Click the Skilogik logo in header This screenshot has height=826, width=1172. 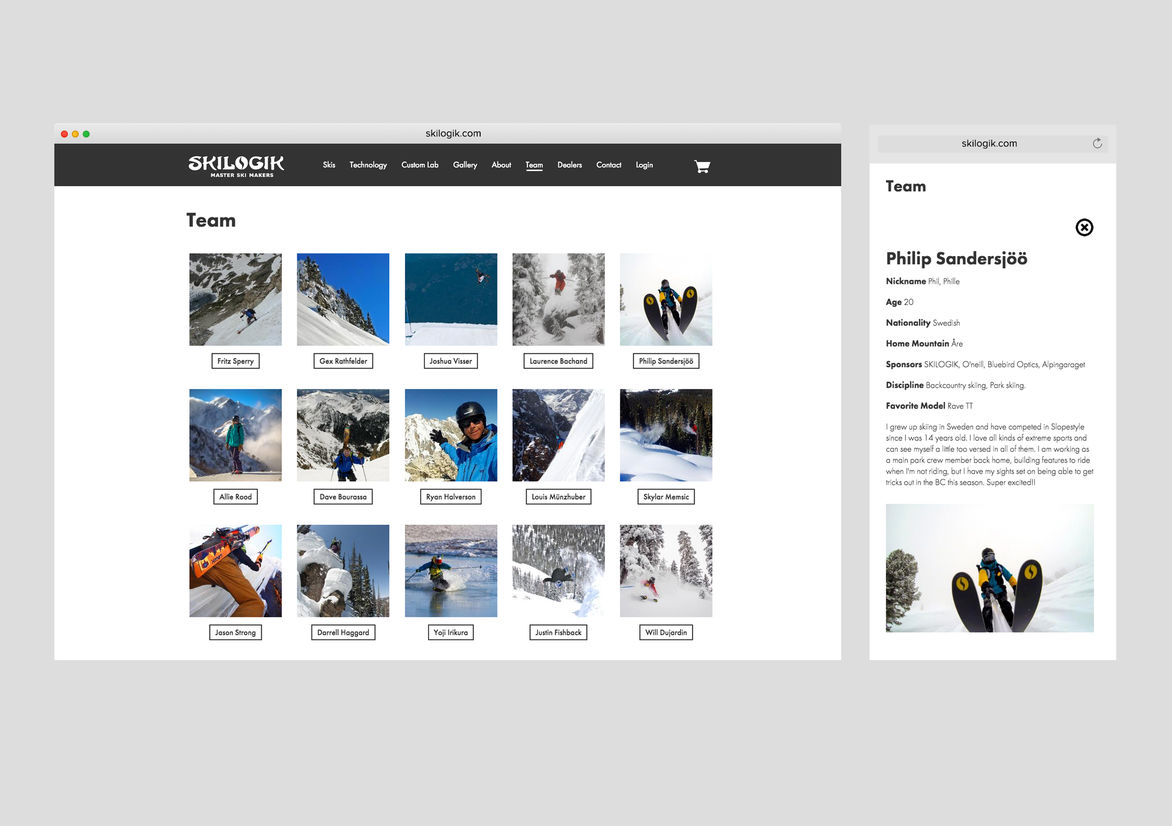236,166
